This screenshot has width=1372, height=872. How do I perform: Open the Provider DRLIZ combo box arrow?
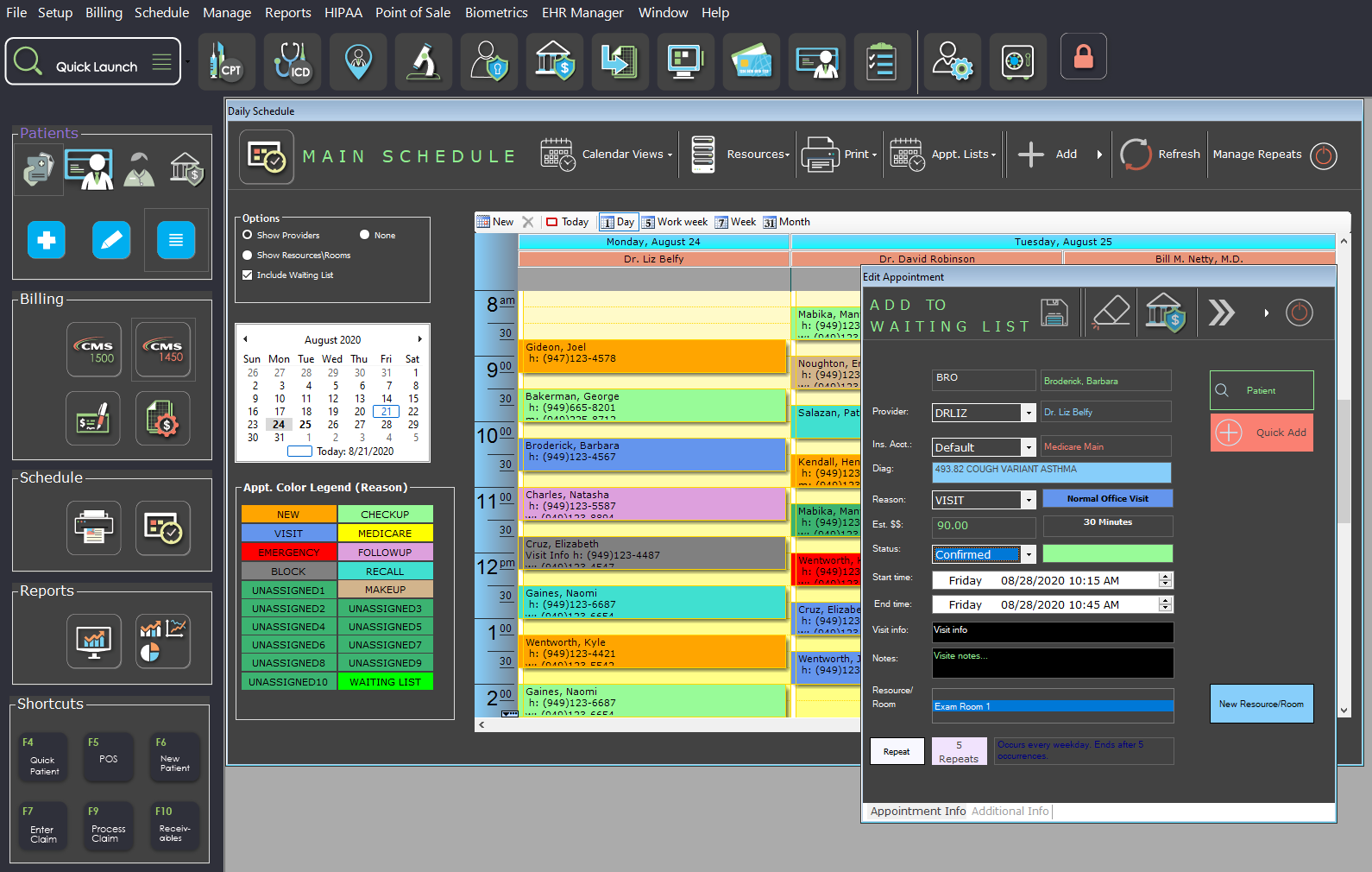[1028, 413]
